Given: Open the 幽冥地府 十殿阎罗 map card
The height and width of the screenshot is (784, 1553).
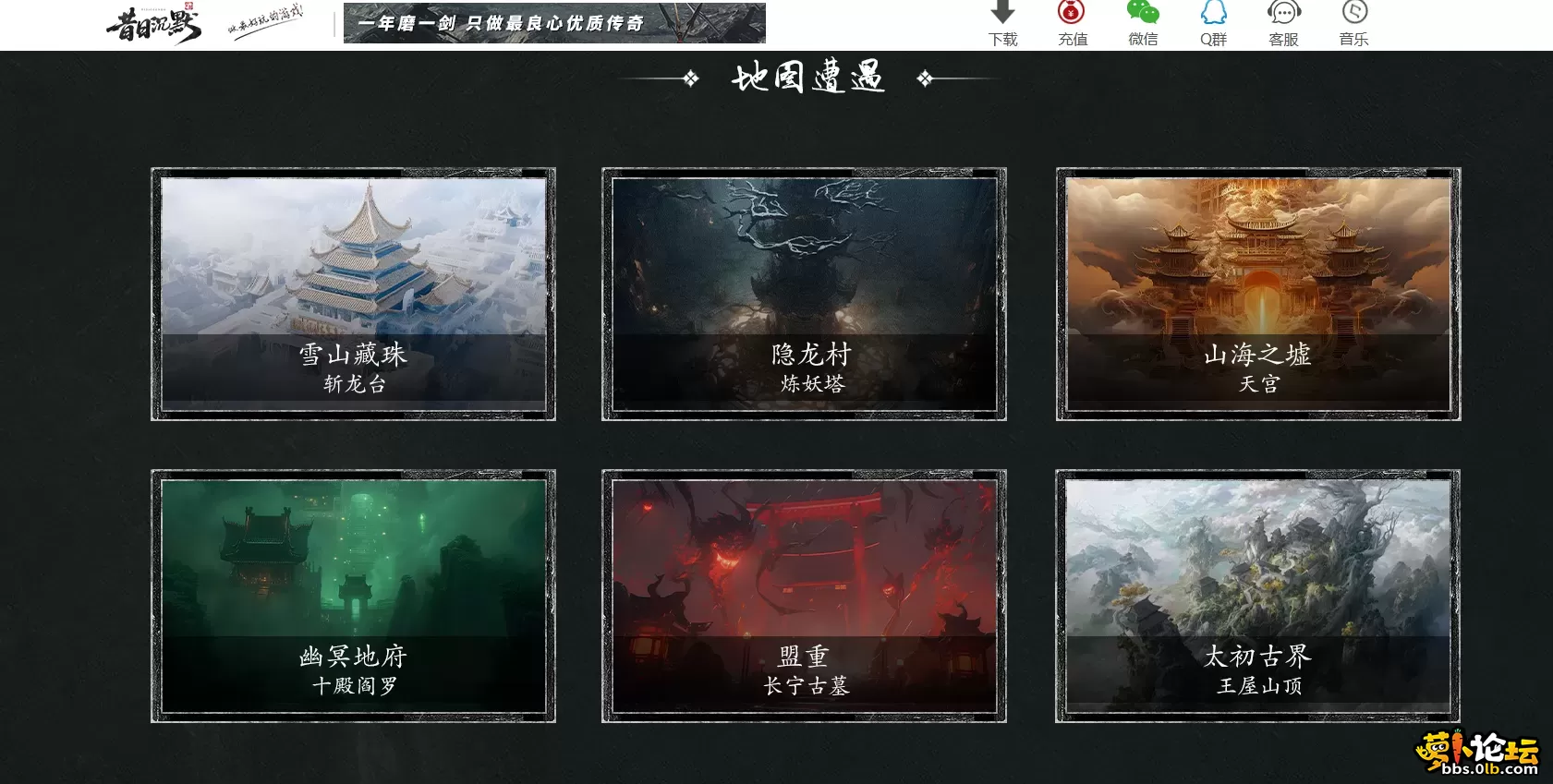Looking at the screenshot, I should (353, 596).
